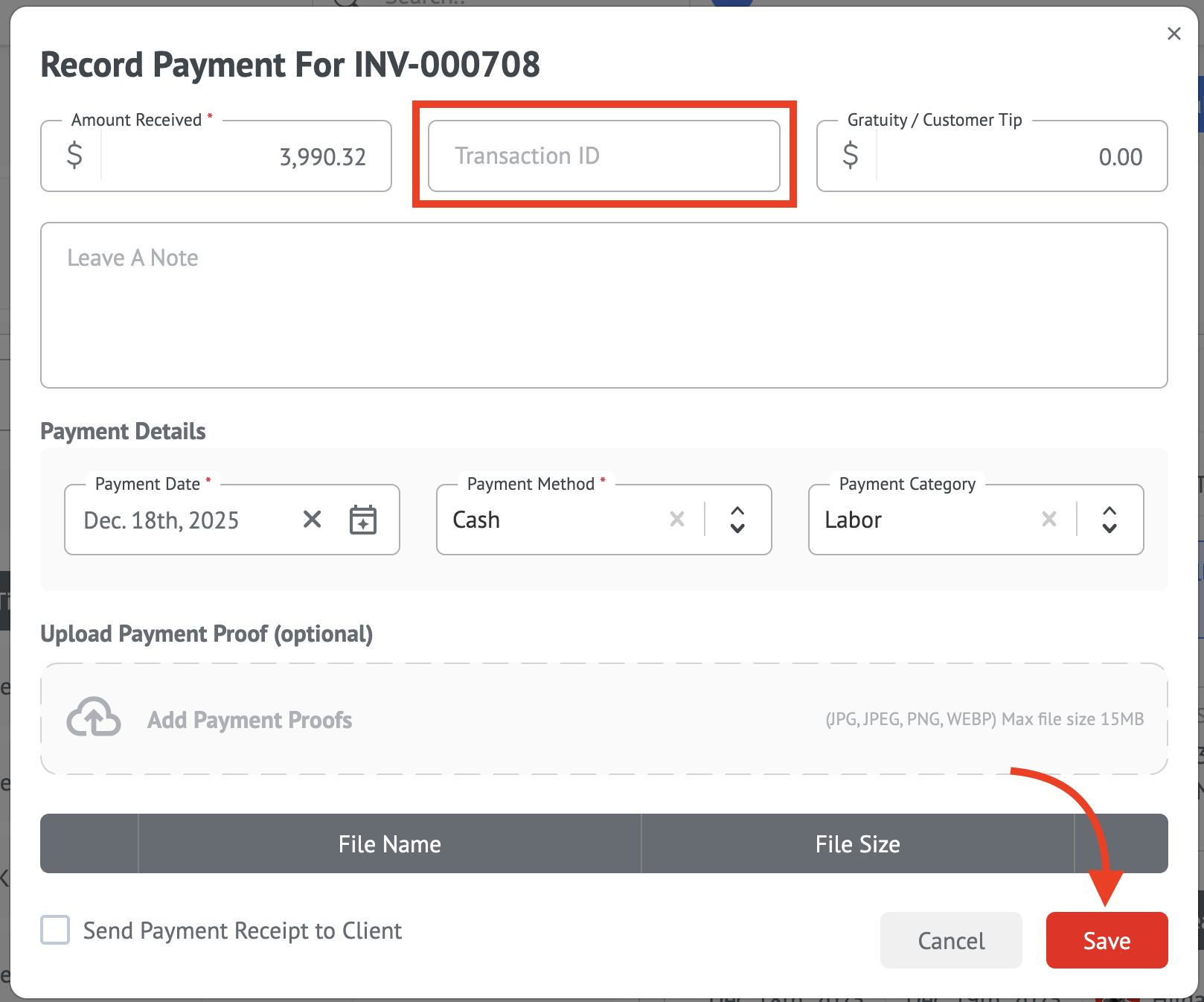
Task: Open the Payment Date calendar picker
Action: point(363,520)
